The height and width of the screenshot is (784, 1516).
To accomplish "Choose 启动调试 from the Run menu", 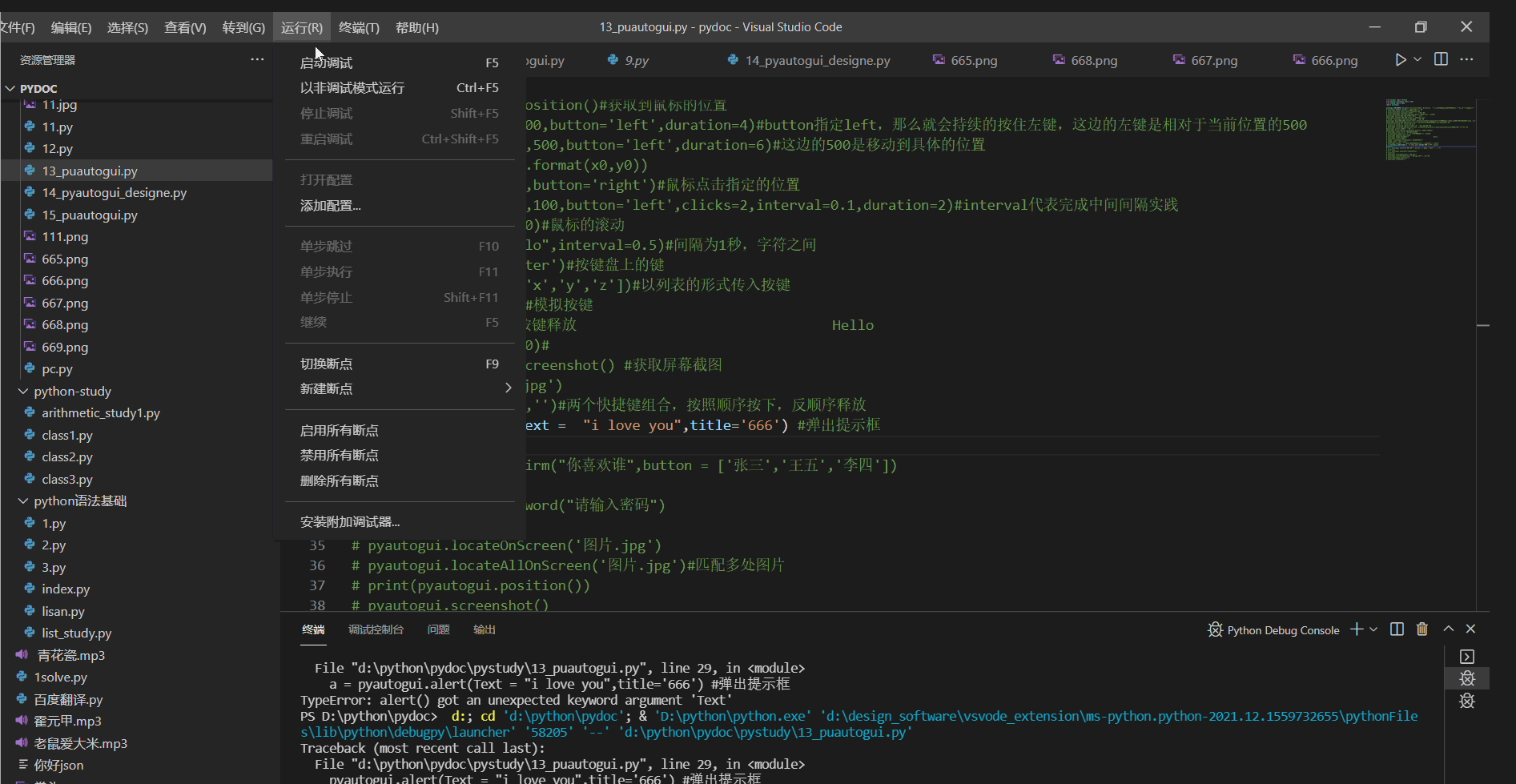I will click(400, 62).
